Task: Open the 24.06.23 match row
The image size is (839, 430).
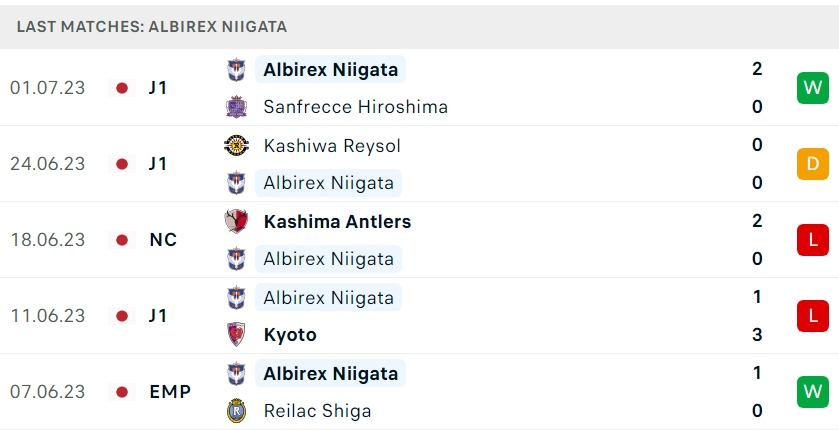Action: (x=420, y=164)
